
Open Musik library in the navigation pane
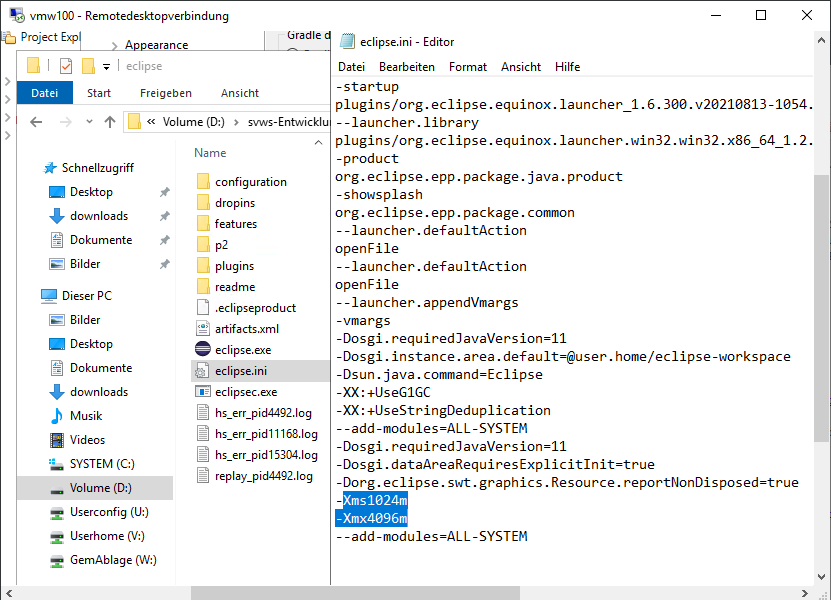point(85,416)
